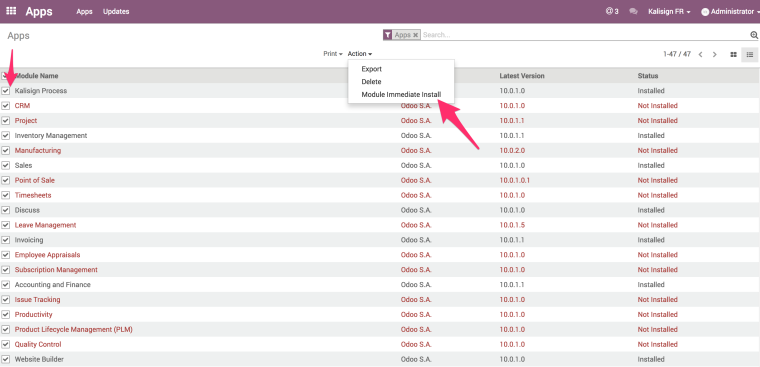Click Website Builder module name
The image size is (760, 367).
pyautogui.click(x=39, y=360)
